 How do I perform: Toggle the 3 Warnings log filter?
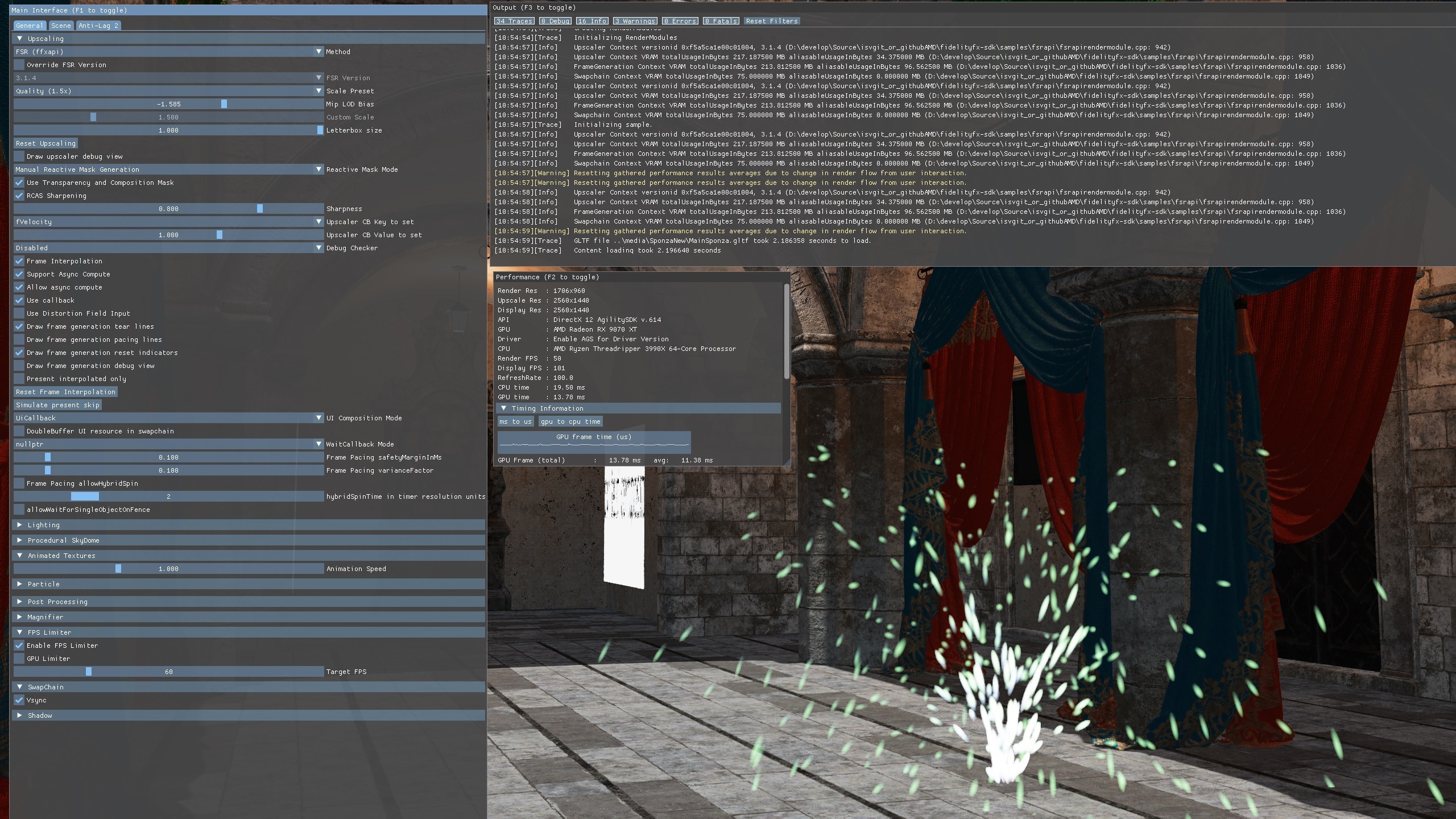635,21
